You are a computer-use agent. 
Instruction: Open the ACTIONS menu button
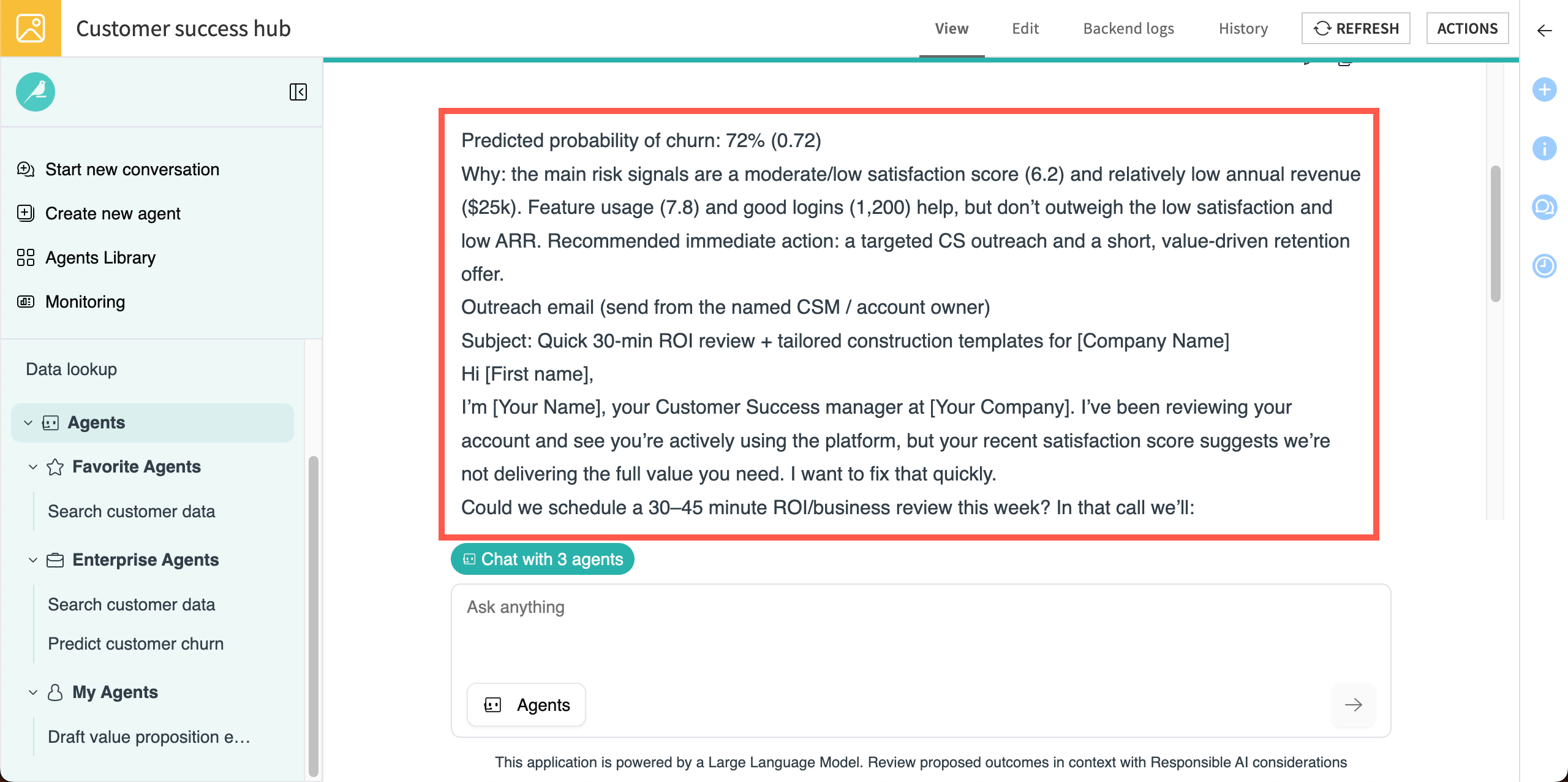point(1467,28)
